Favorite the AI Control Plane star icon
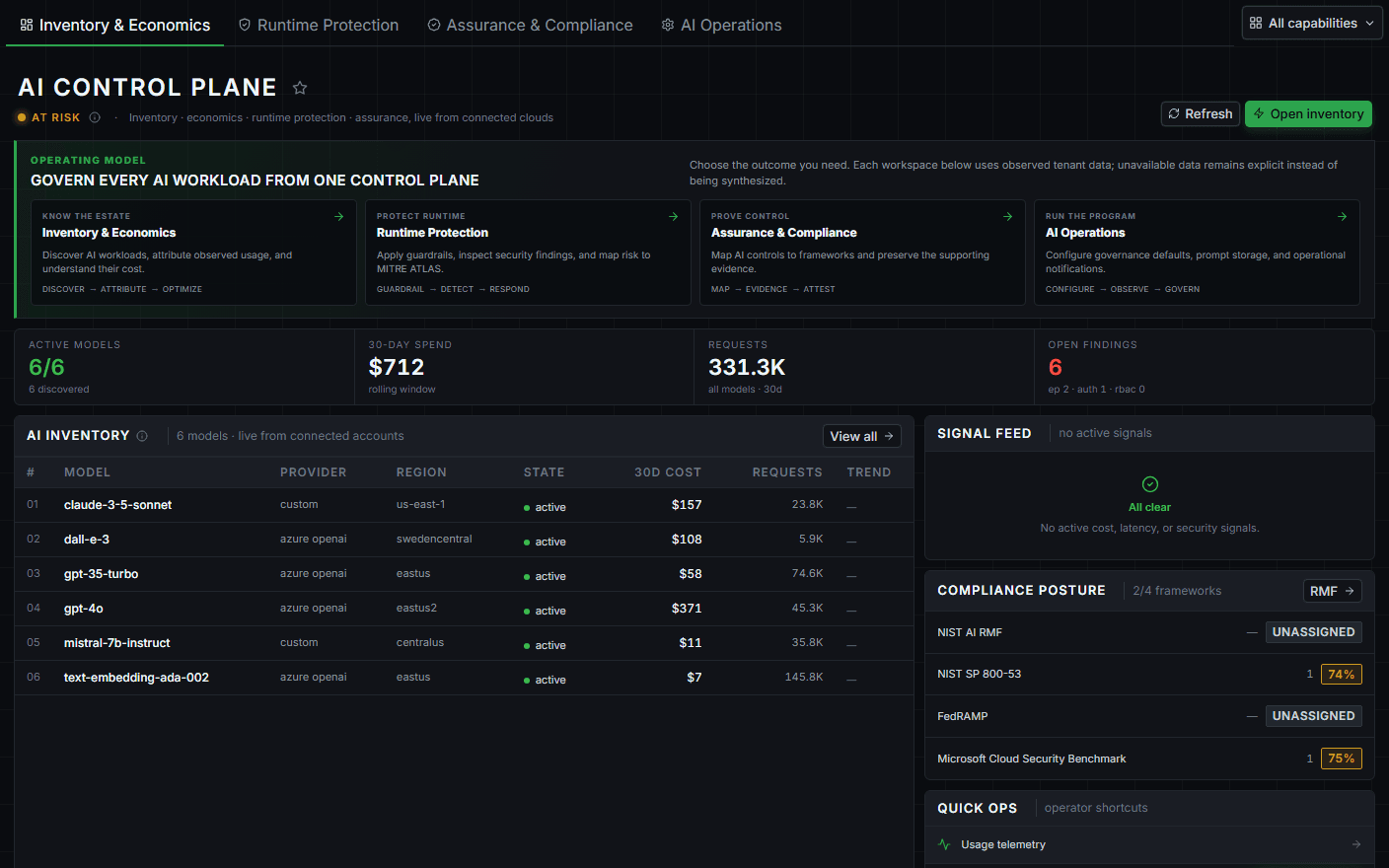Viewport: 1389px width, 868px height. pyautogui.click(x=300, y=88)
